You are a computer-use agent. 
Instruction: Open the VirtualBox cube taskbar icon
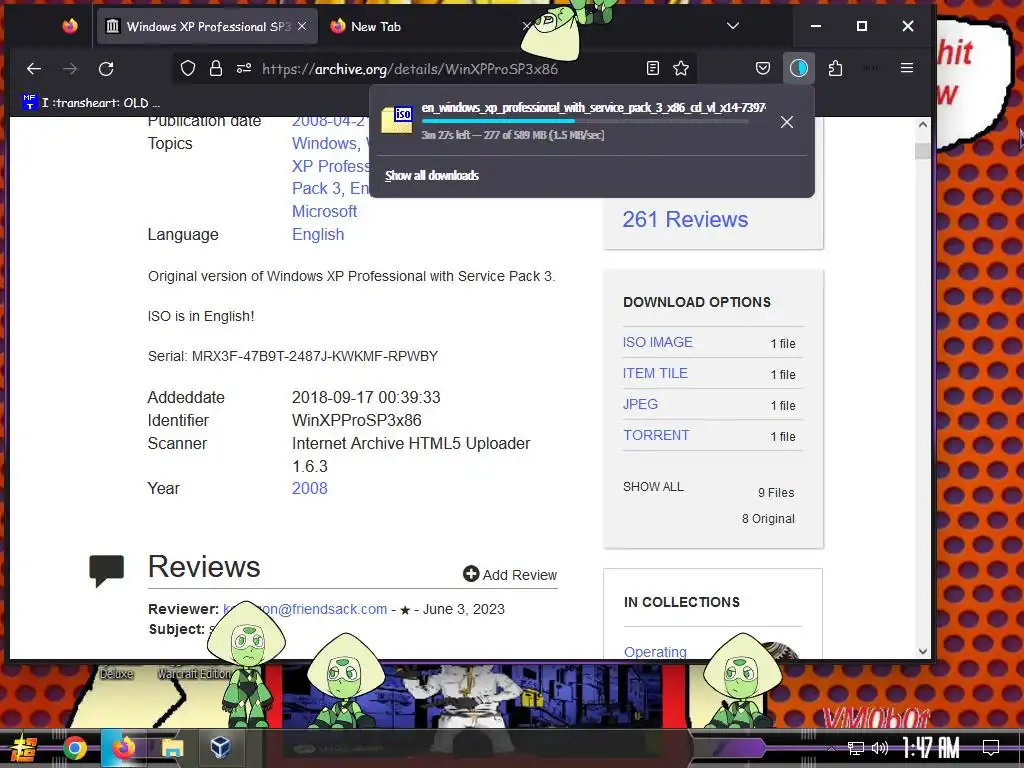click(x=220, y=746)
